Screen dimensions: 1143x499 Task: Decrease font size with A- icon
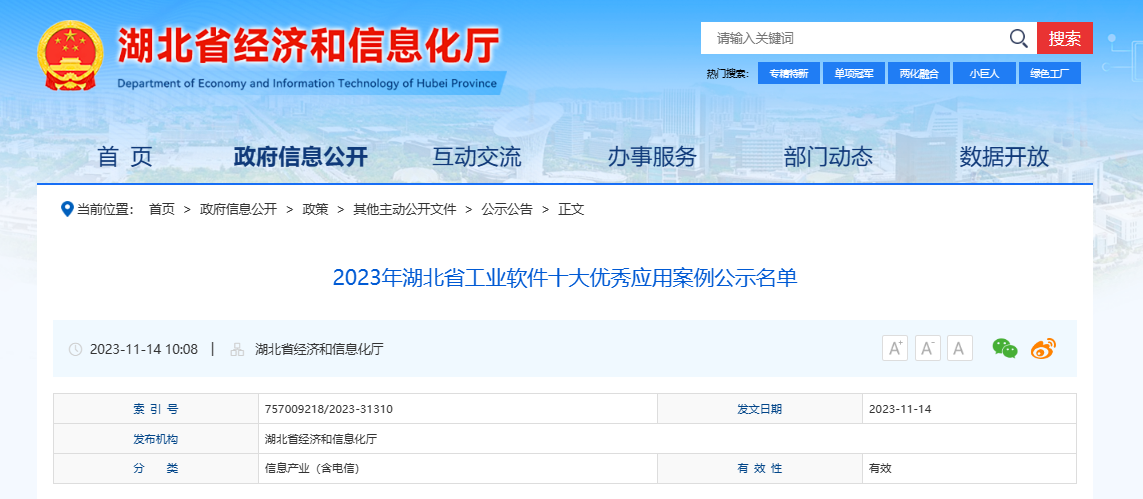click(928, 348)
